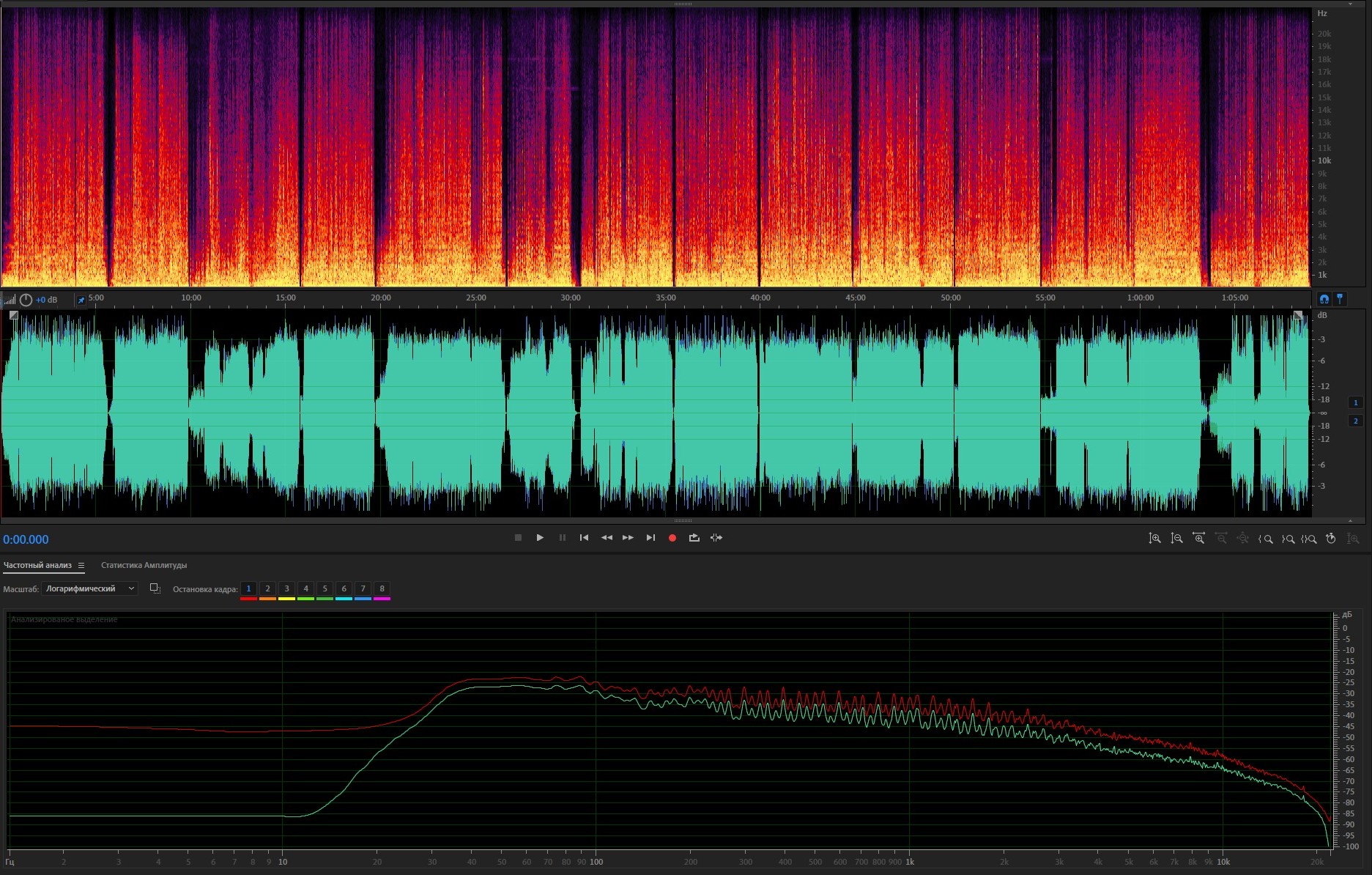Click the Остановка кадра label
The image size is (1372, 875).
click(x=205, y=589)
